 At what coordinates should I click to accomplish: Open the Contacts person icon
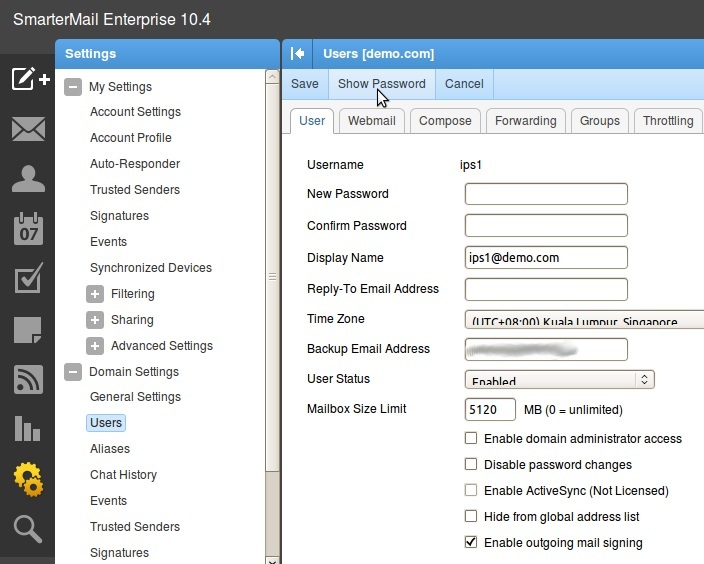pos(28,179)
